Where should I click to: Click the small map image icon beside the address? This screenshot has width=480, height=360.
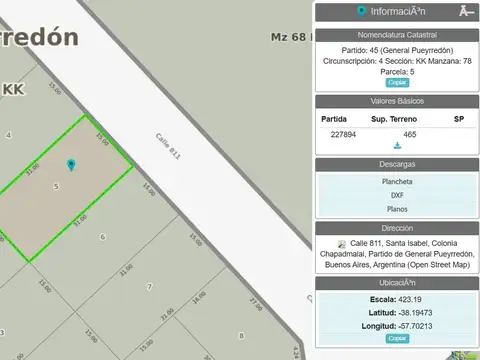coord(342,244)
